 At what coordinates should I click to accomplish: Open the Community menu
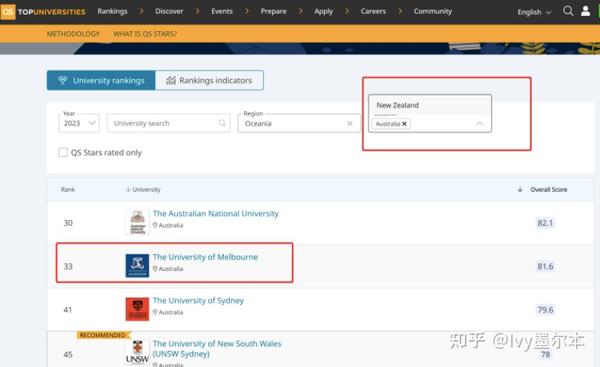point(433,11)
